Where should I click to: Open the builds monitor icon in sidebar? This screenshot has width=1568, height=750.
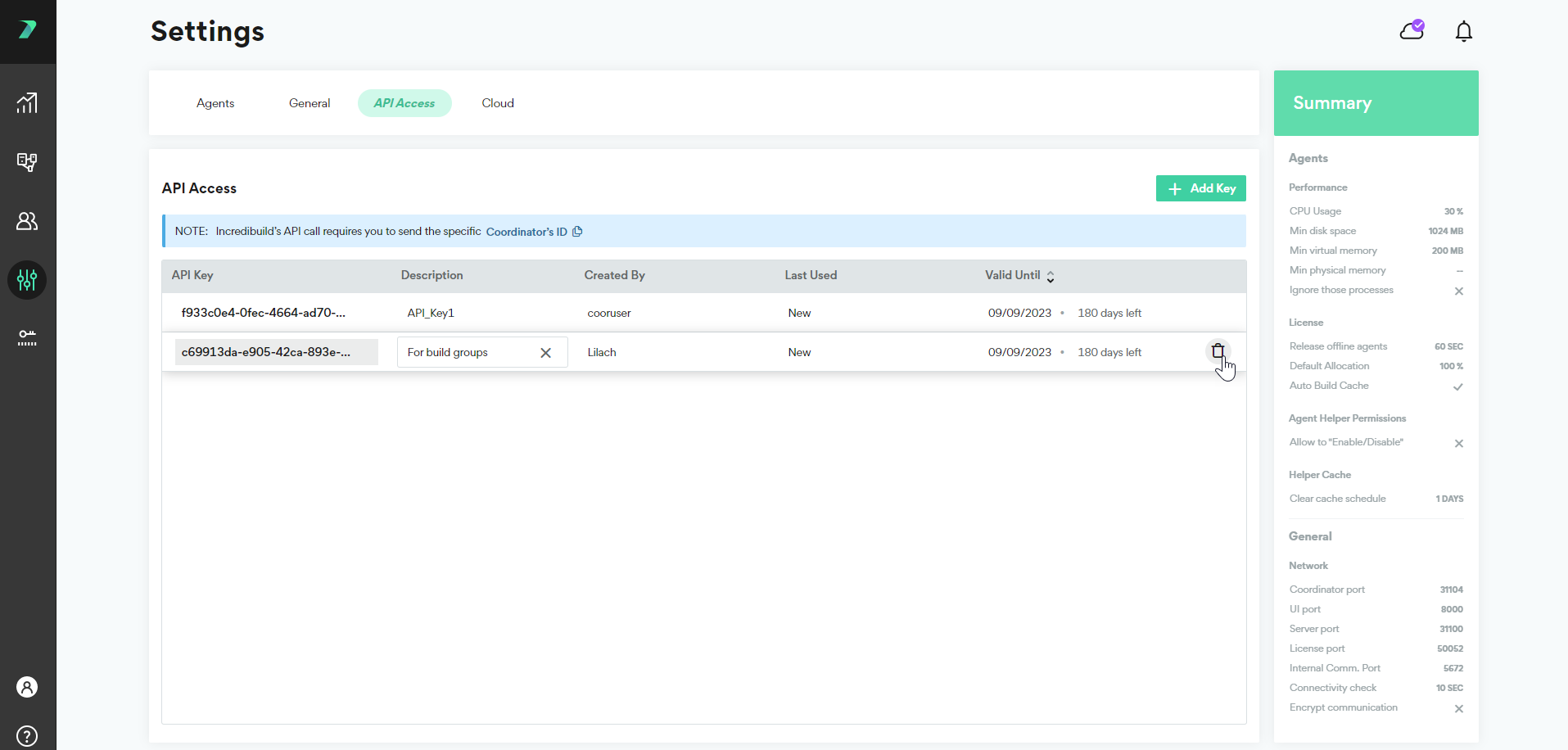click(x=27, y=162)
